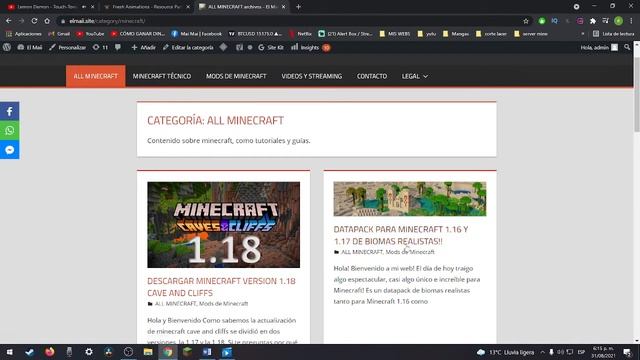Go to browser home page icon
640x360 pixels.
click(47, 21)
